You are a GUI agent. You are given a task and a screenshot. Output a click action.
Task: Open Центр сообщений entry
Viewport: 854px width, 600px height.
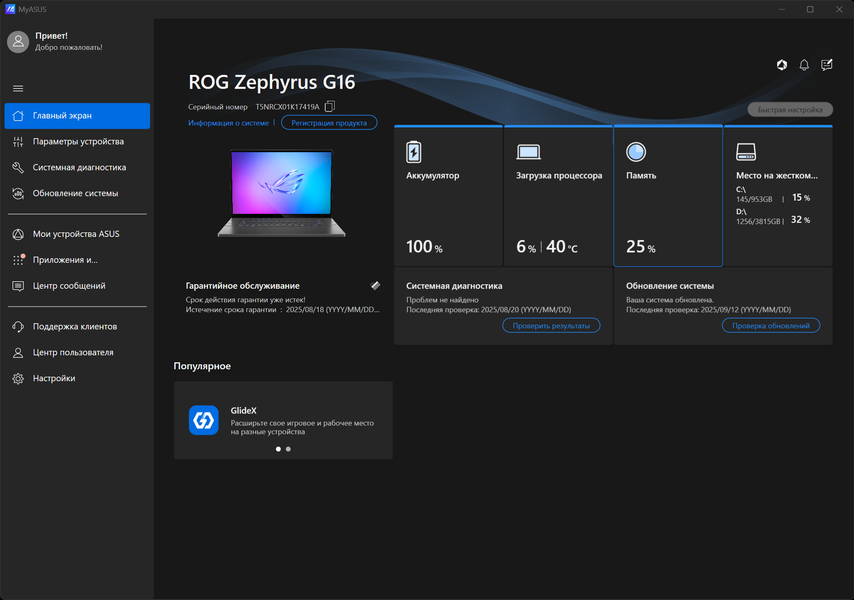77,286
